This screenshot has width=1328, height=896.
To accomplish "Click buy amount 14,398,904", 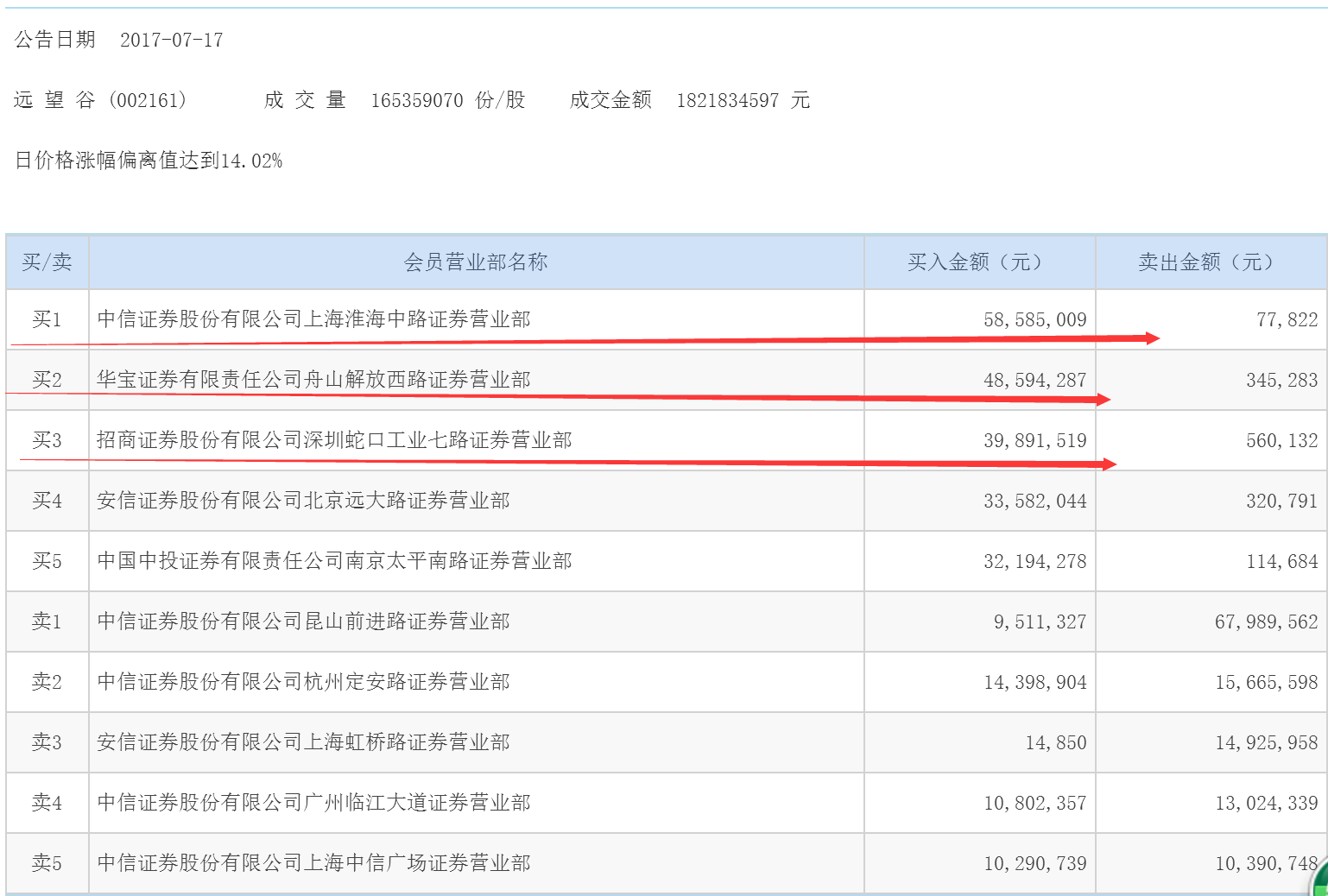I will click(x=1034, y=682).
